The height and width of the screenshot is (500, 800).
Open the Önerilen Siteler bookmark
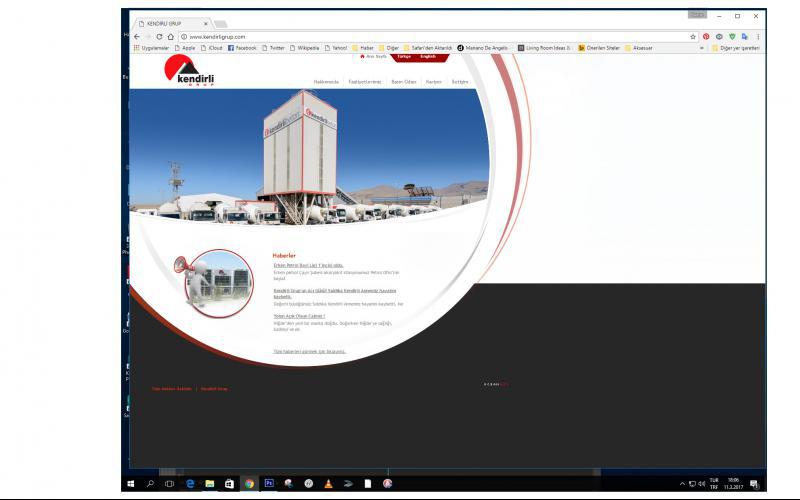pyautogui.click(x=599, y=48)
